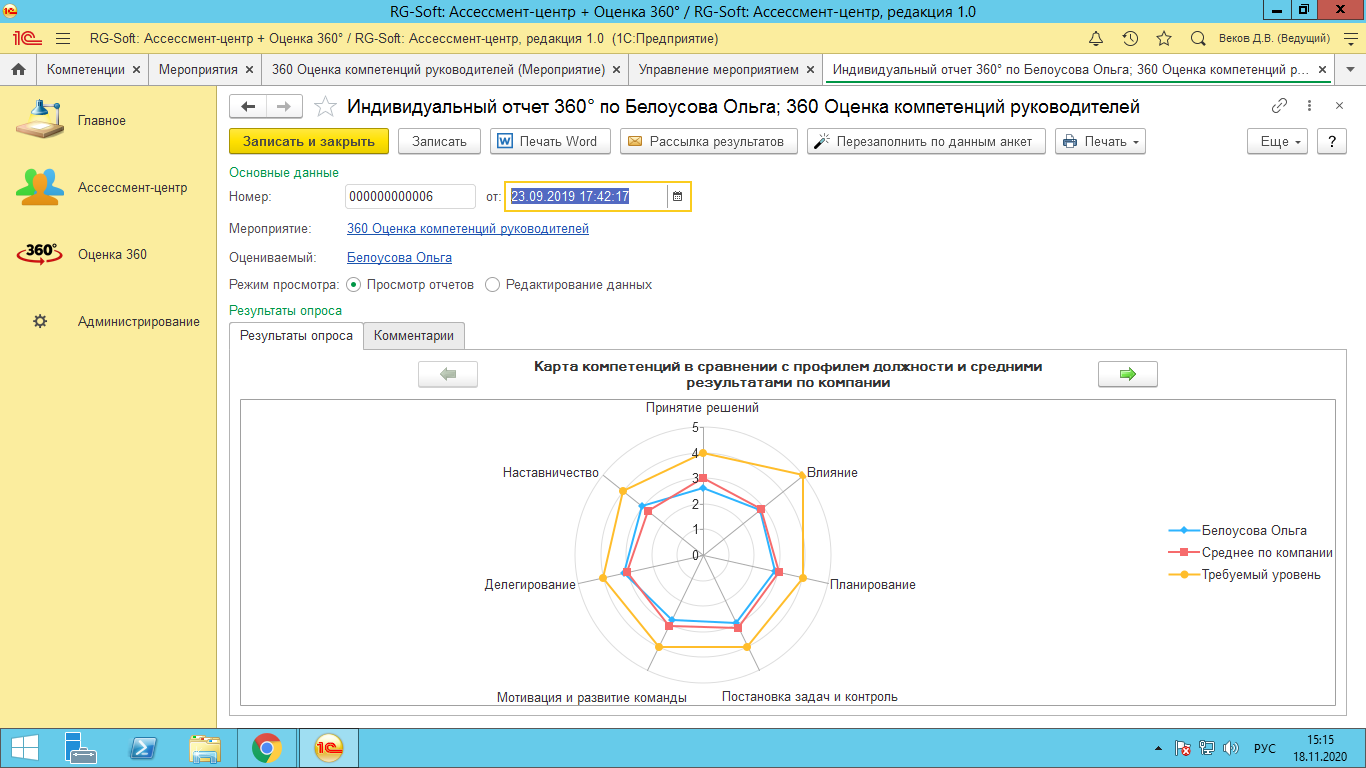Switch to the Комментарии tab
This screenshot has height=768, width=1366.
tap(414, 336)
